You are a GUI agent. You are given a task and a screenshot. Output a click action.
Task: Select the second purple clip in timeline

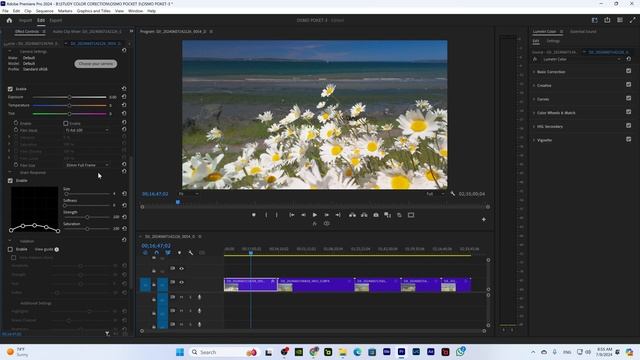coord(316,285)
